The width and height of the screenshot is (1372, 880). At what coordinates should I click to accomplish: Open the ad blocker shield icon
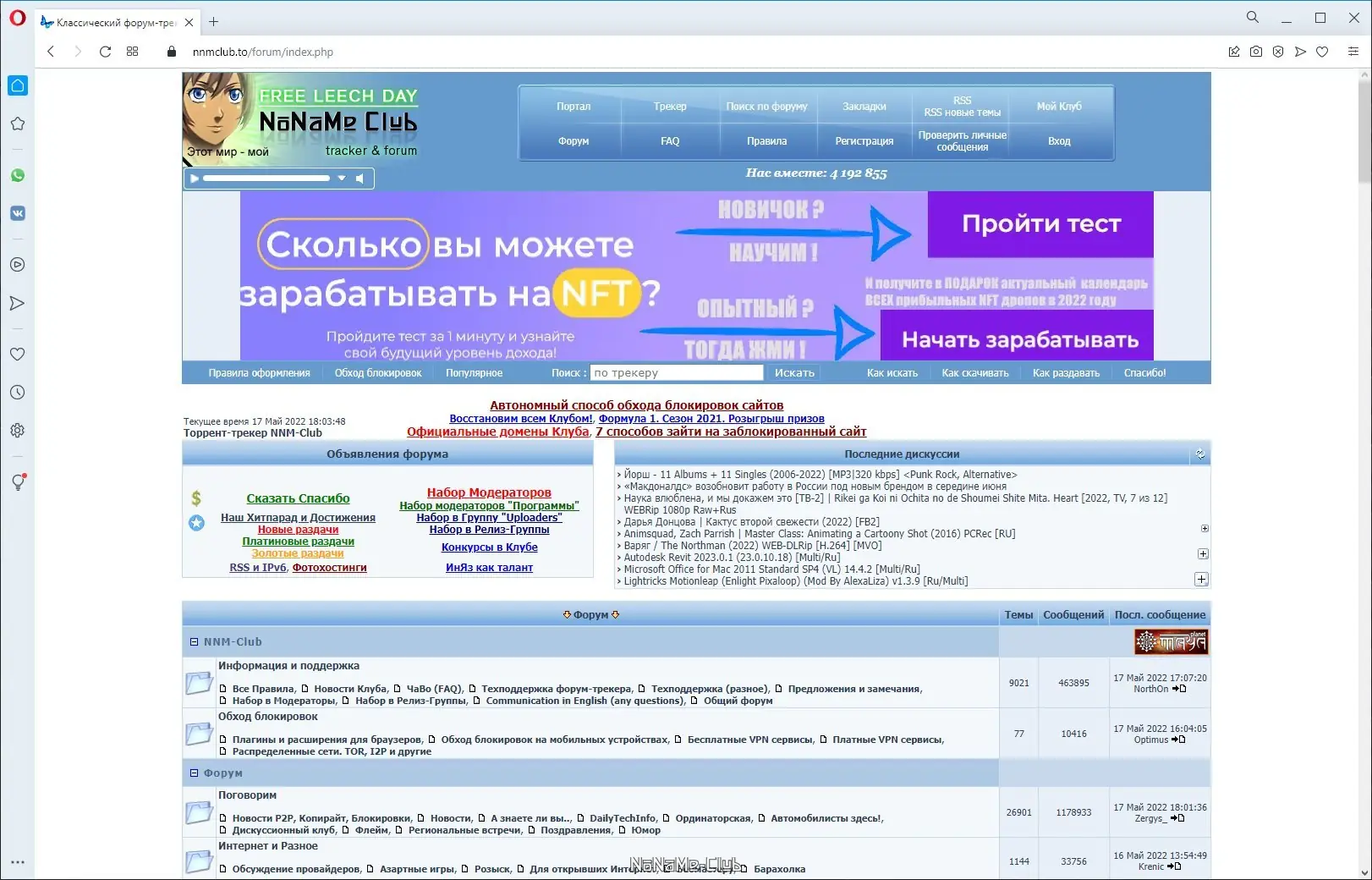(1278, 52)
